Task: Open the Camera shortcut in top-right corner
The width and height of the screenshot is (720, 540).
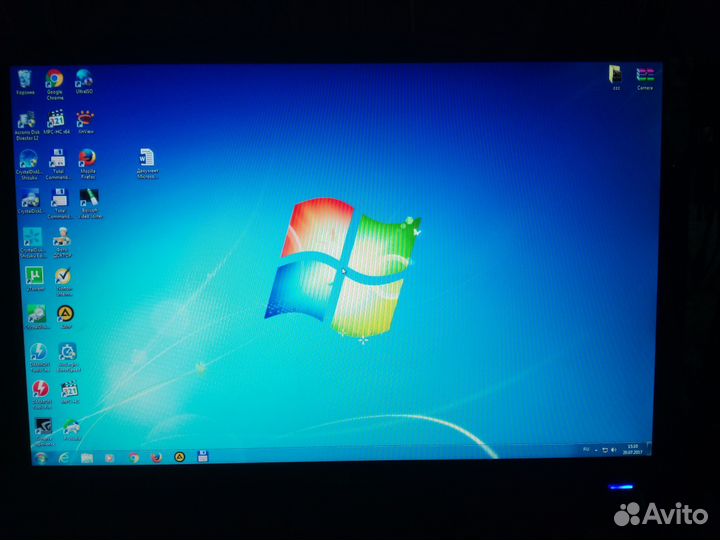Action: click(645, 76)
